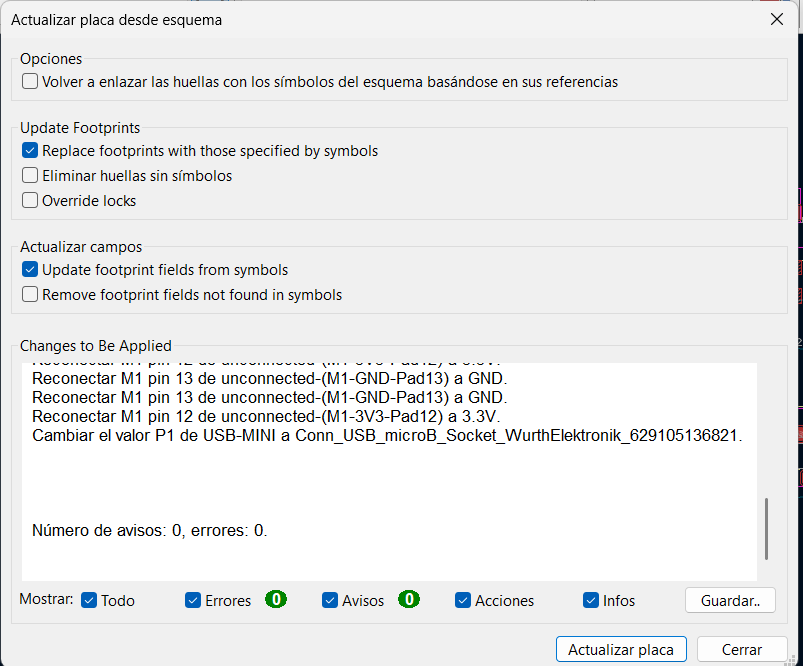Screen dimensions: 803x666
Task: Tick the Override locks checkbox
Action: click(30, 201)
